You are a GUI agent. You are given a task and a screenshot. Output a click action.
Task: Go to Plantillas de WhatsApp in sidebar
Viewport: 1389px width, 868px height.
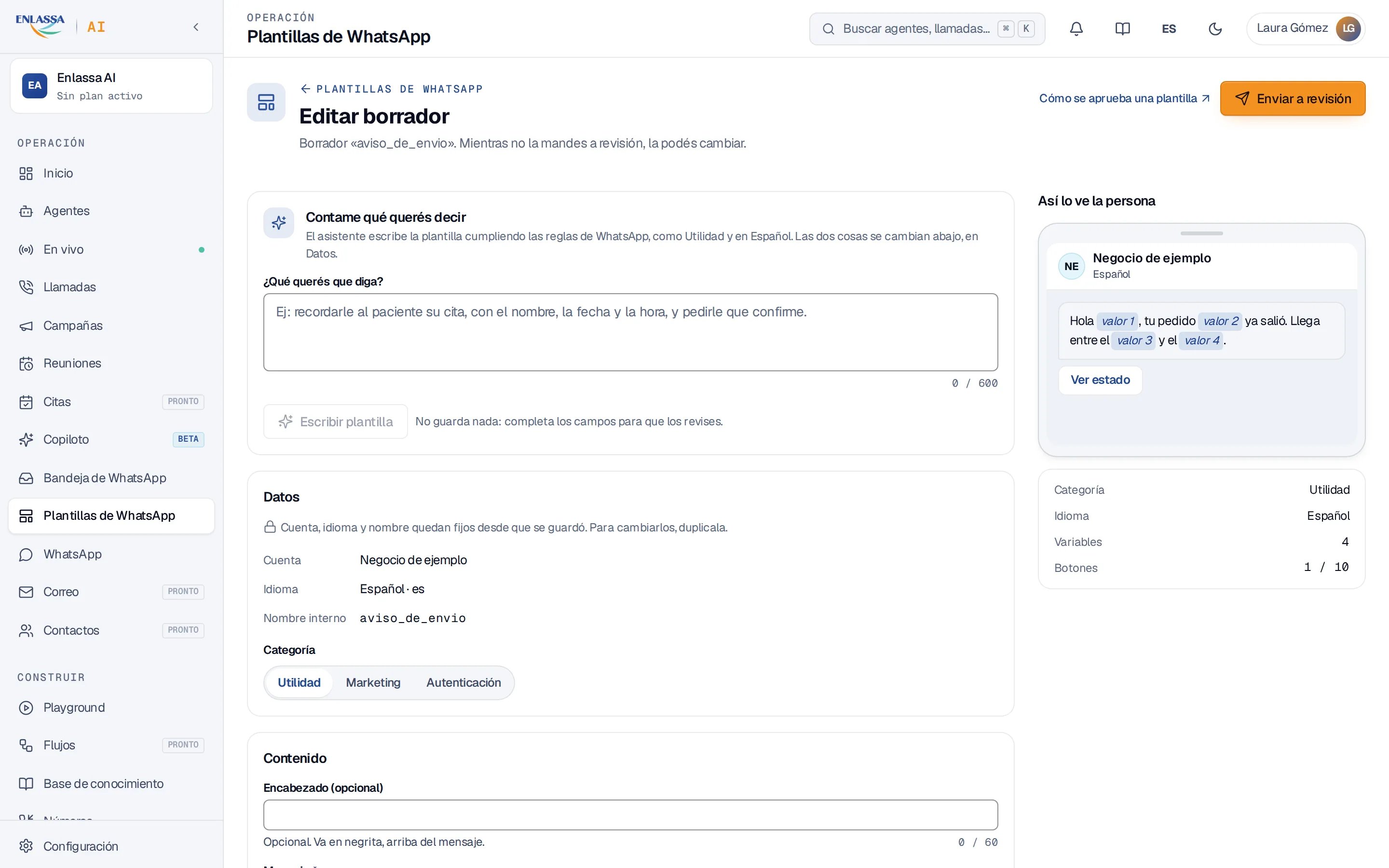click(111, 516)
